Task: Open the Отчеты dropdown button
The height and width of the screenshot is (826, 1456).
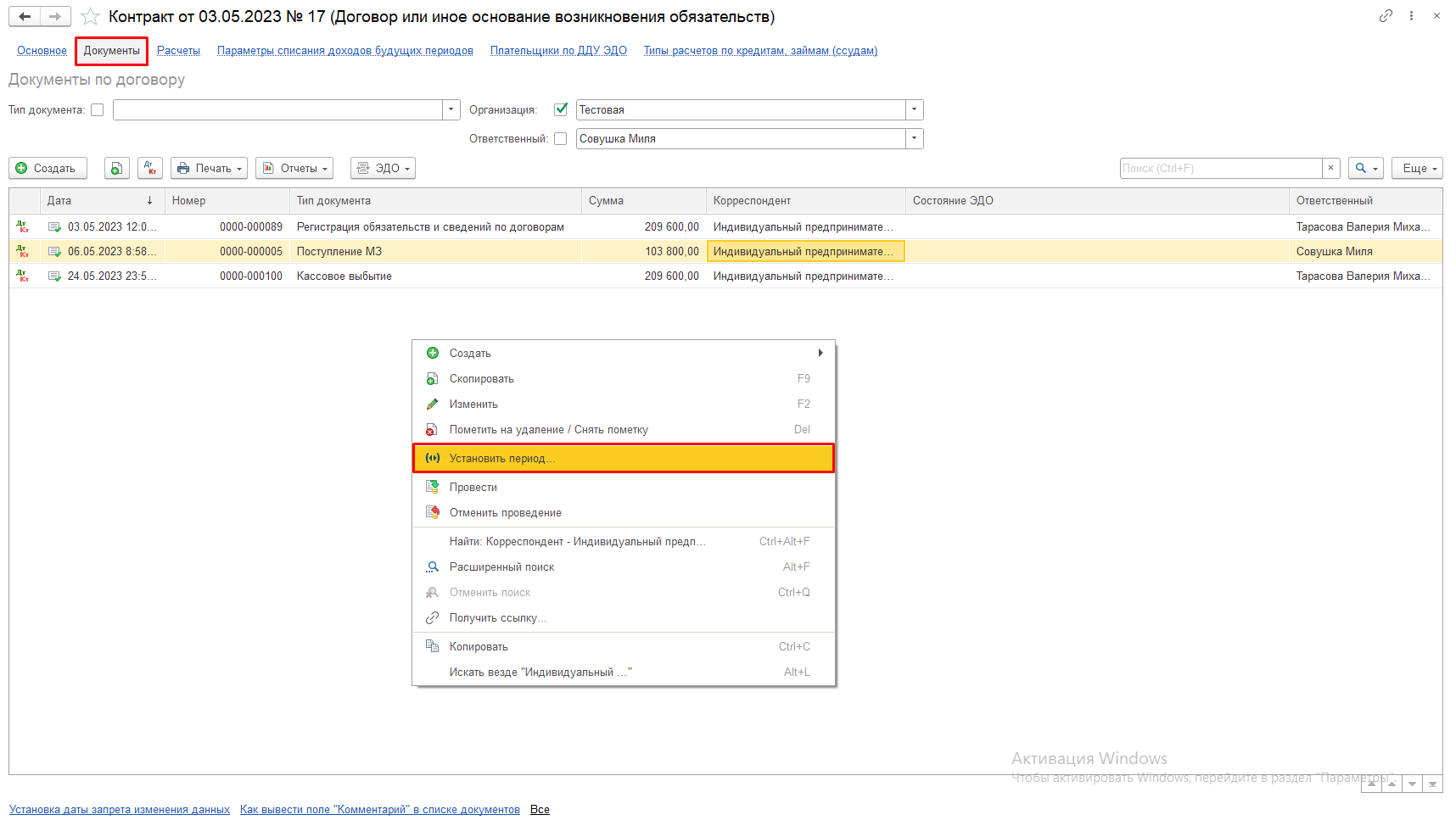Action: 294,168
